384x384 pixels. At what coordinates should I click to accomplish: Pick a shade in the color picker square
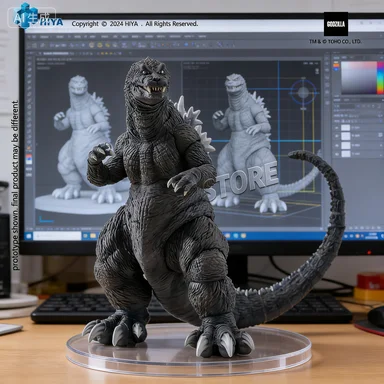tap(359, 77)
